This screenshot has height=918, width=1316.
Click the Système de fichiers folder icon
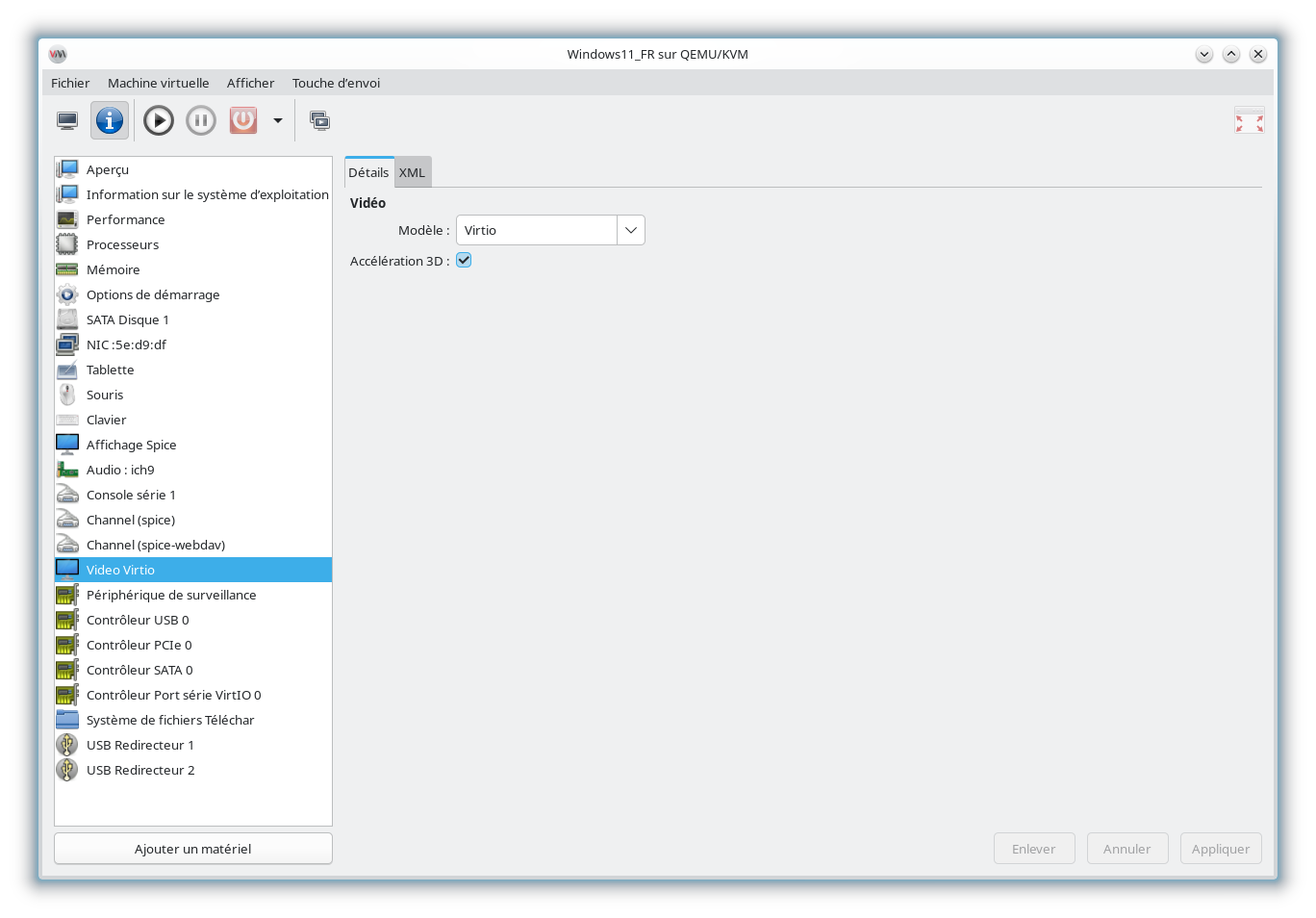67,720
